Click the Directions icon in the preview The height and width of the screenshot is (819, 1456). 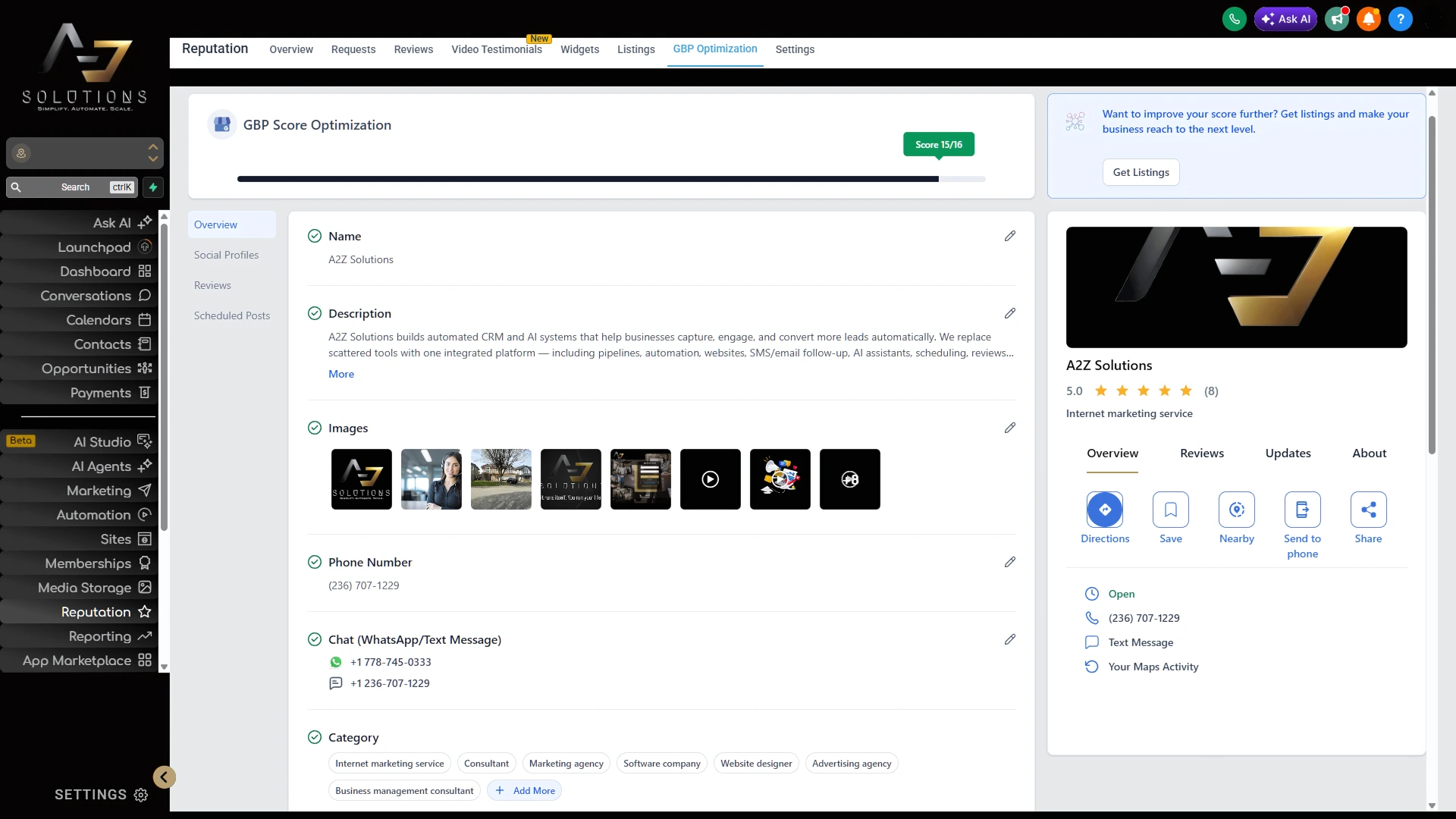click(x=1104, y=510)
